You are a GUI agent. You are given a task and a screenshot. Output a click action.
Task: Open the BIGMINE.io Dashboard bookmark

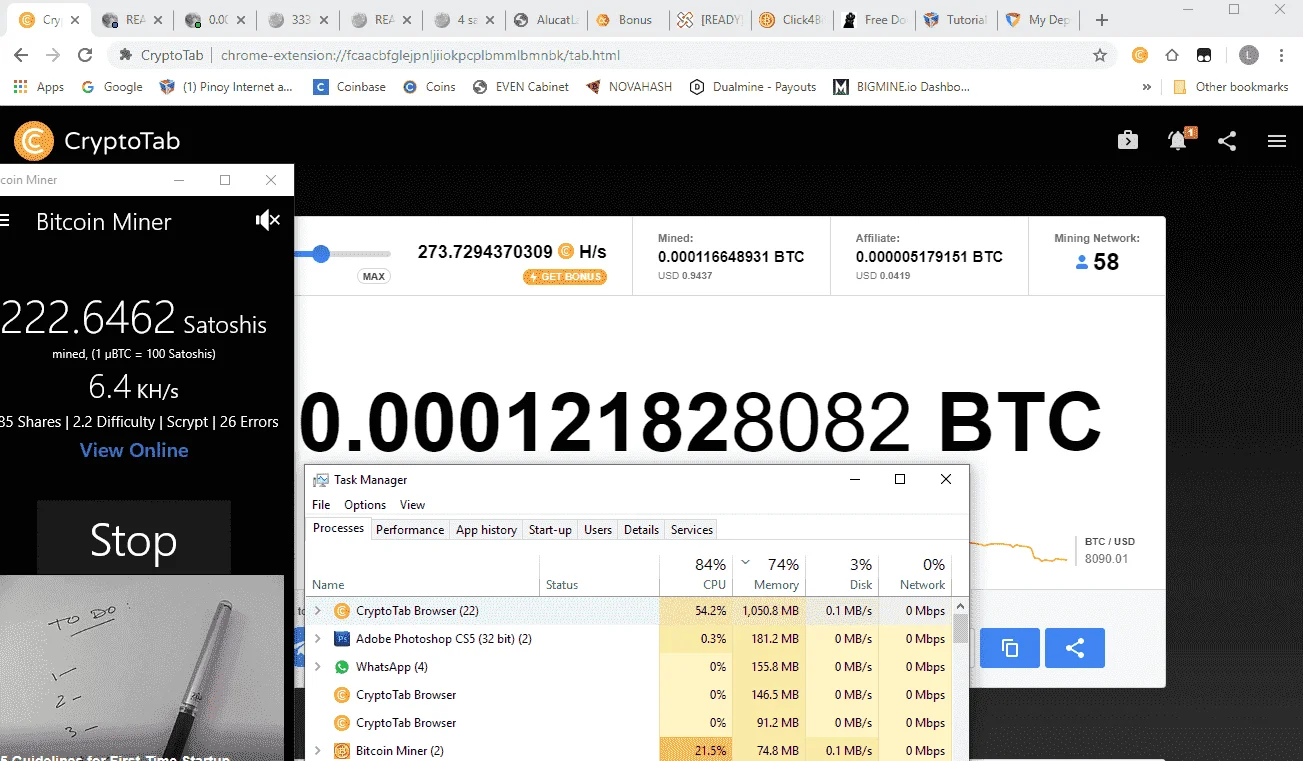click(x=902, y=87)
